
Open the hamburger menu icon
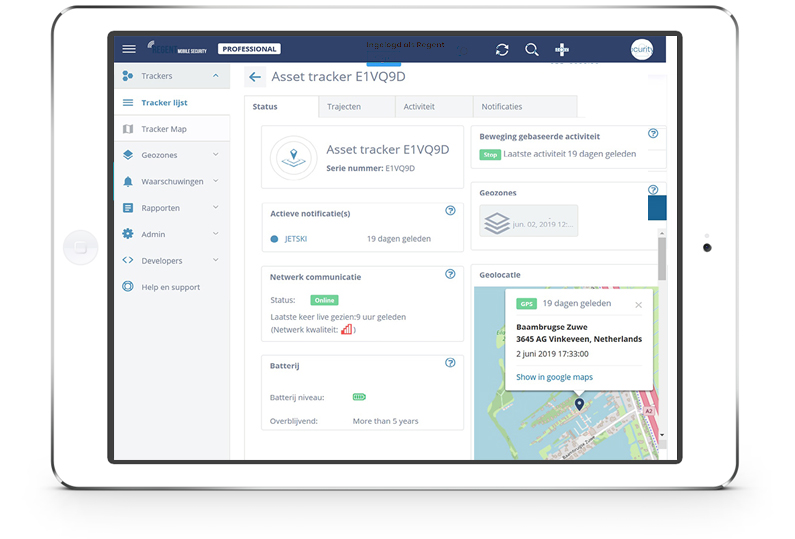pyautogui.click(x=128, y=49)
